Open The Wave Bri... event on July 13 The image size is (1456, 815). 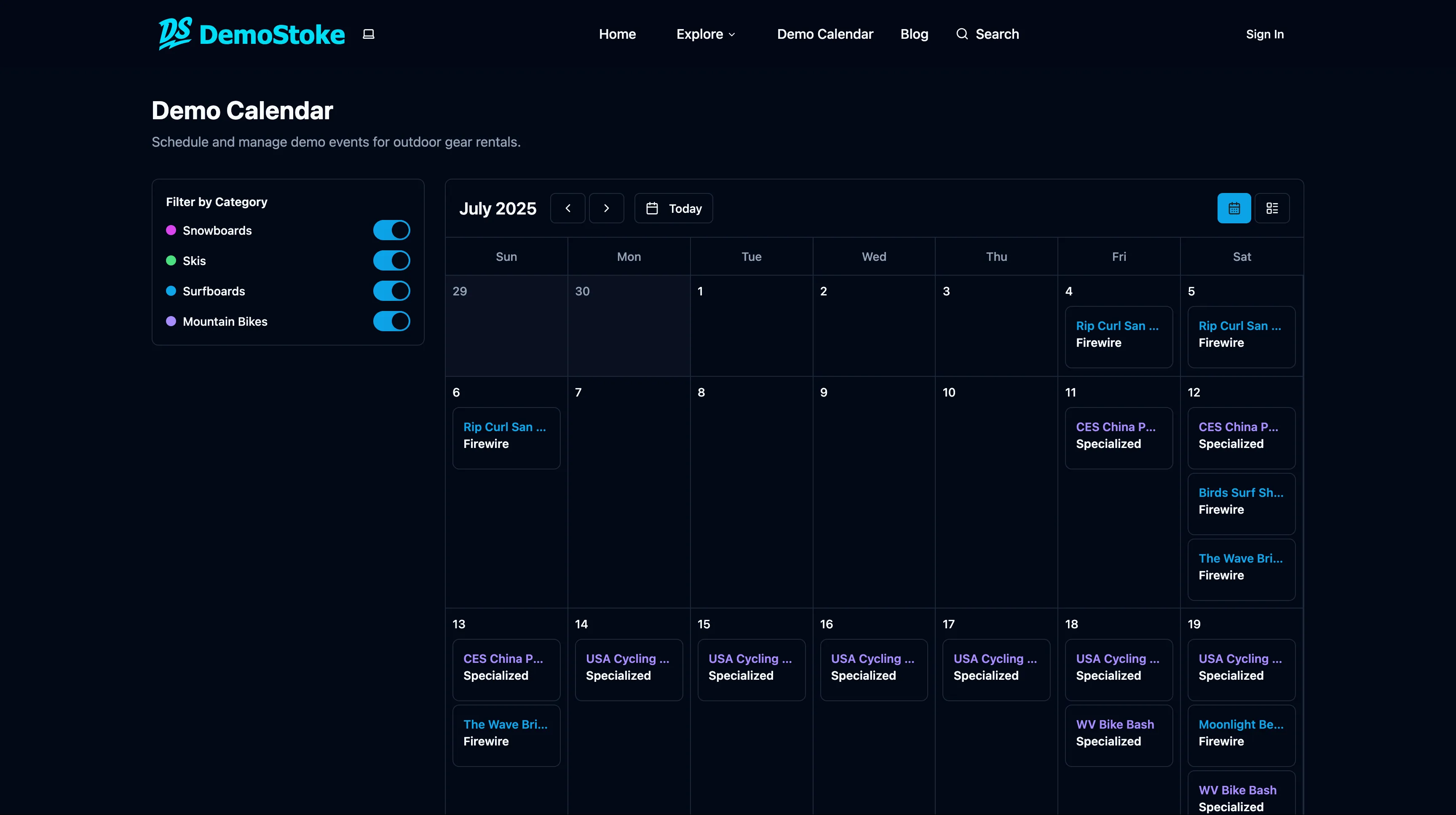(x=506, y=735)
